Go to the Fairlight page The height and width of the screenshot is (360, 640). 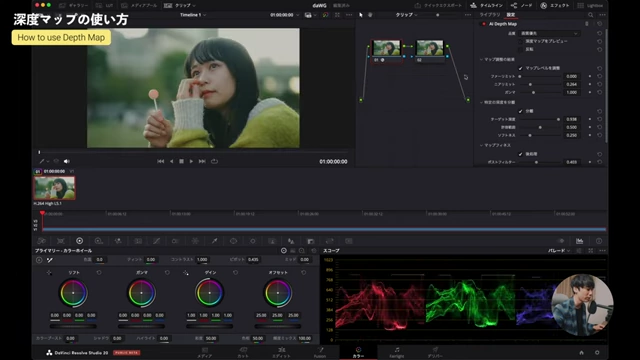point(396,353)
